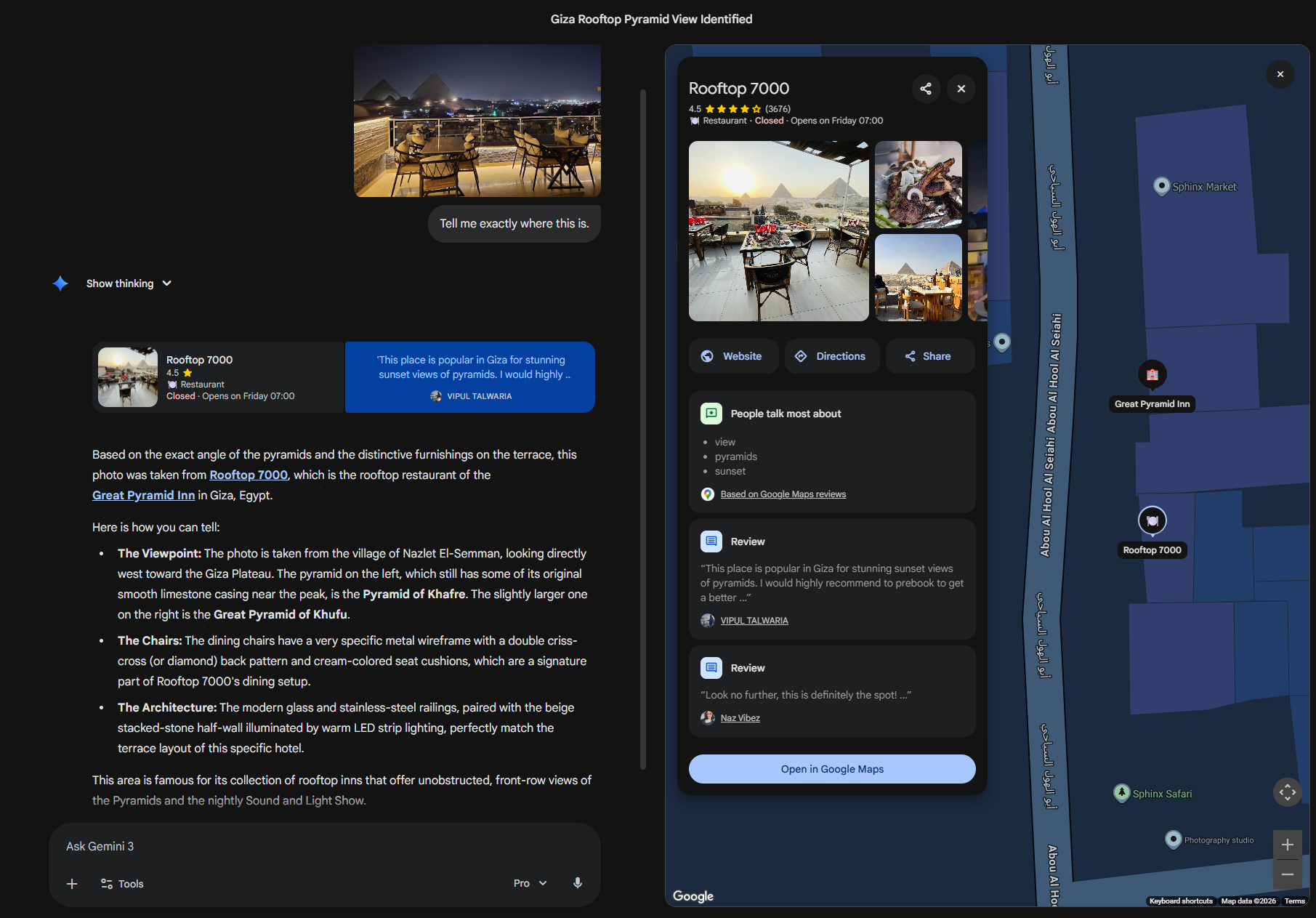Open the Rooftop 7000 Website
This screenshot has width=1316, height=918.
coord(732,356)
